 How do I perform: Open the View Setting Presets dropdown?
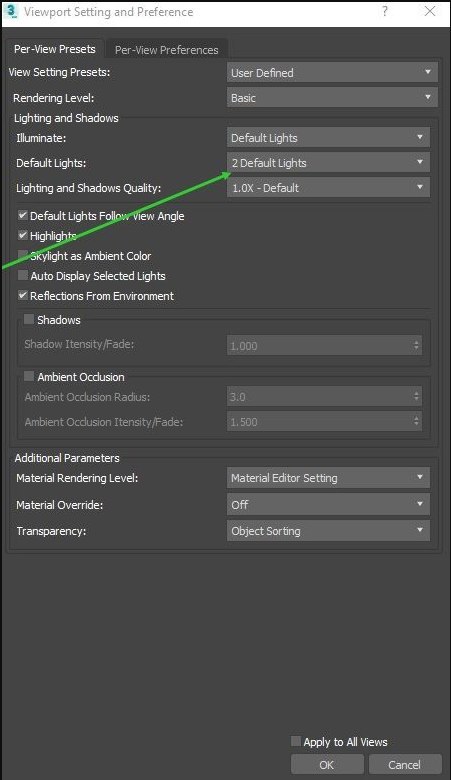point(332,73)
